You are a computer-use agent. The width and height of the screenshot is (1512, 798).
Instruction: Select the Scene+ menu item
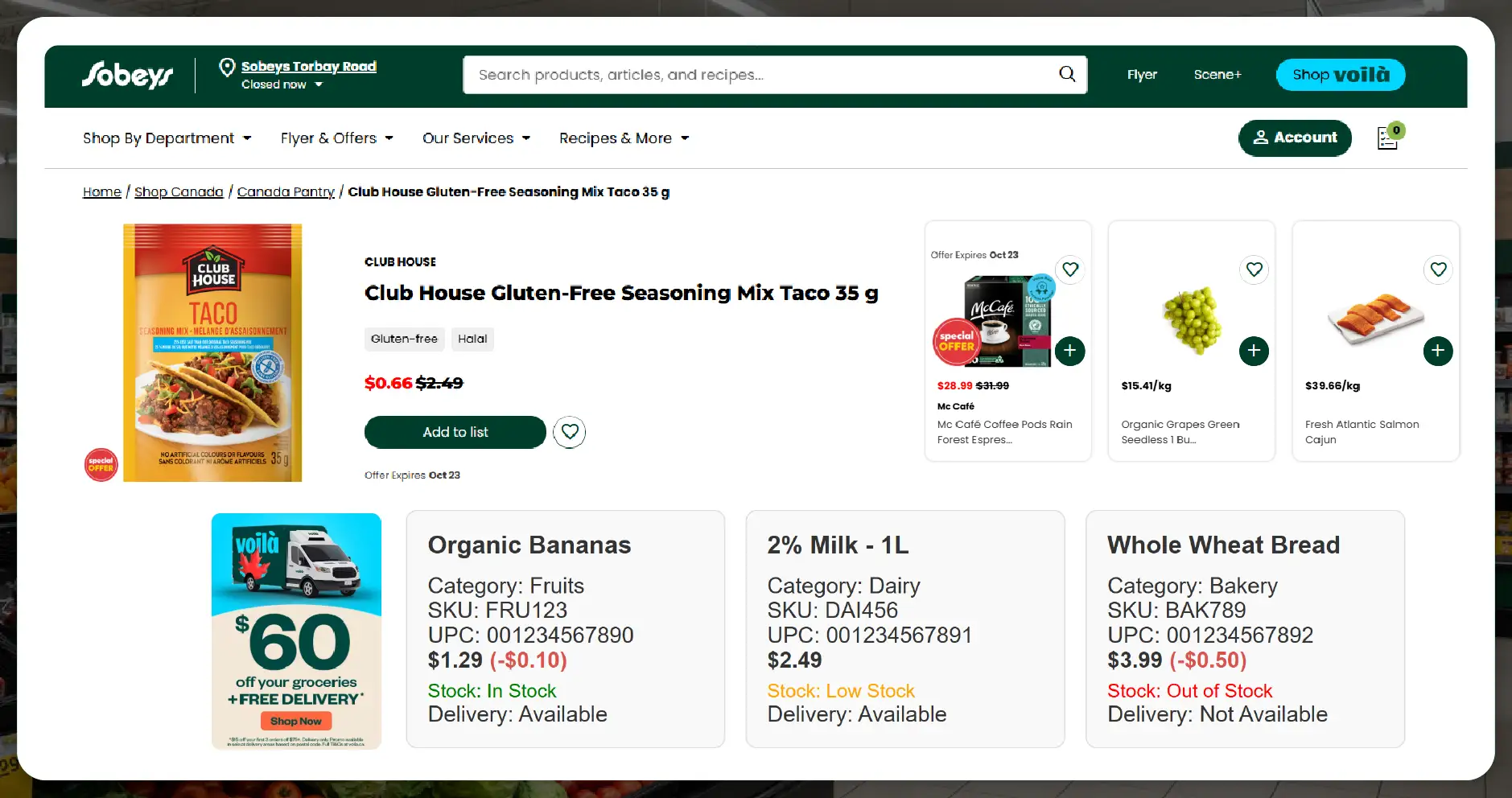point(1217,74)
